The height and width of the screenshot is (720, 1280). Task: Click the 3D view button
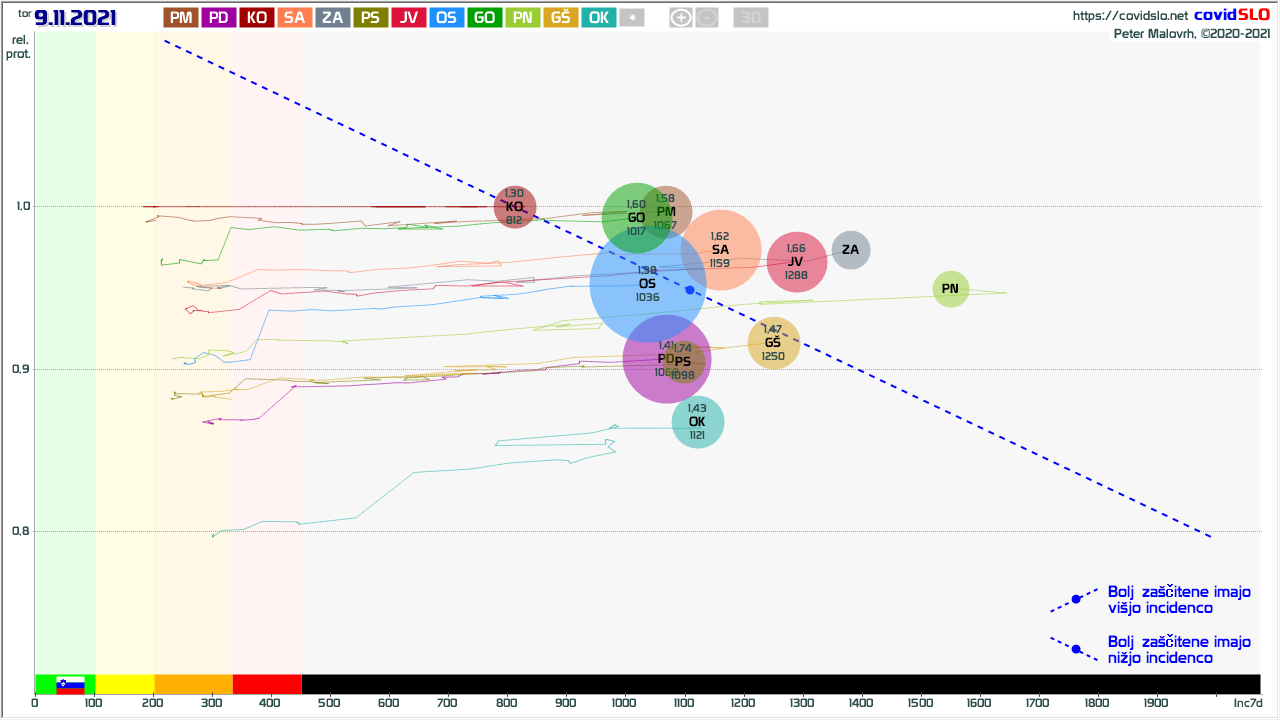[750, 17]
